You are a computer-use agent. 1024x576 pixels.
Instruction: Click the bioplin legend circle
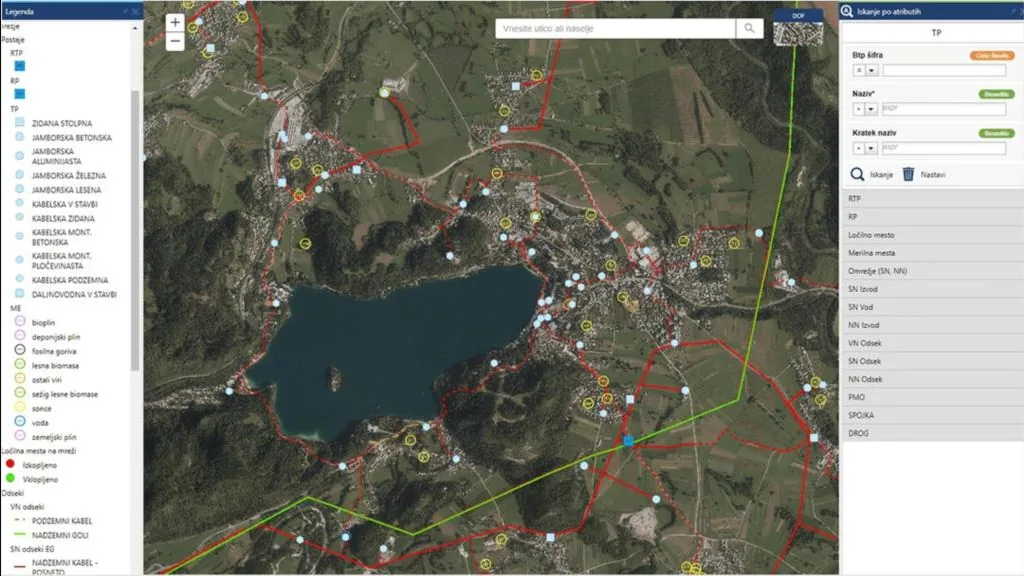click(20, 321)
